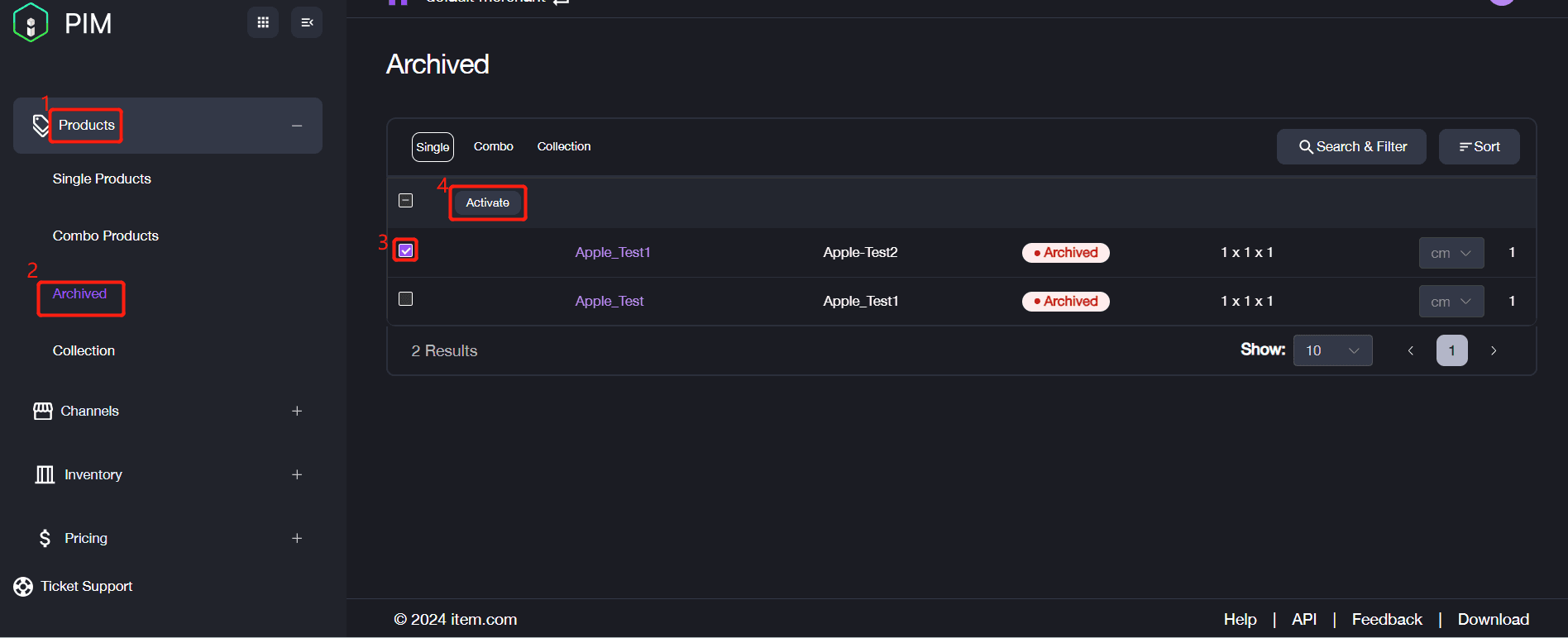Go to next page arrow
This screenshot has width=1568, height=638.
(x=1494, y=350)
